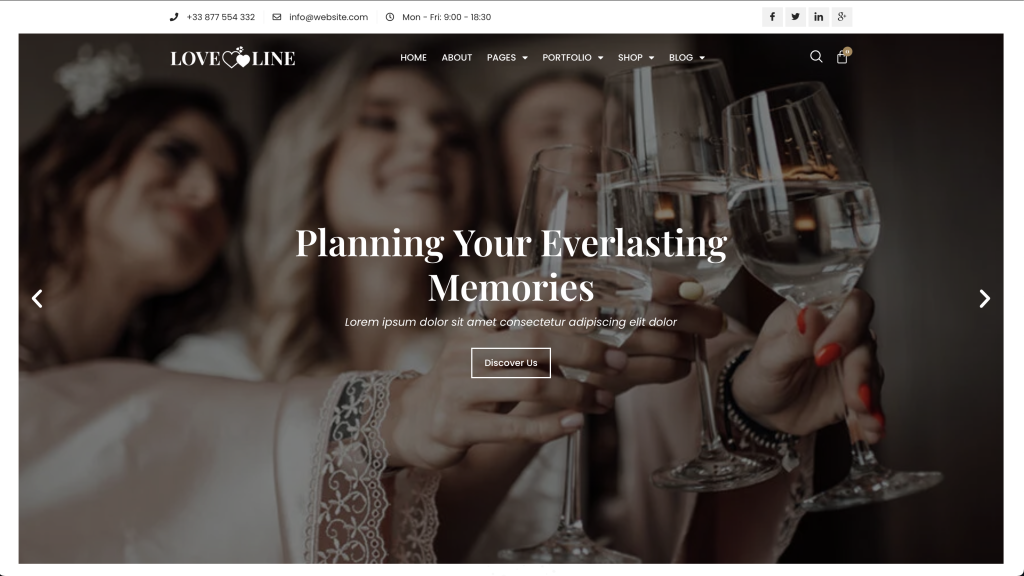Open the Twitter social link
Viewport: 1024px width, 576px height.
coord(795,17)
